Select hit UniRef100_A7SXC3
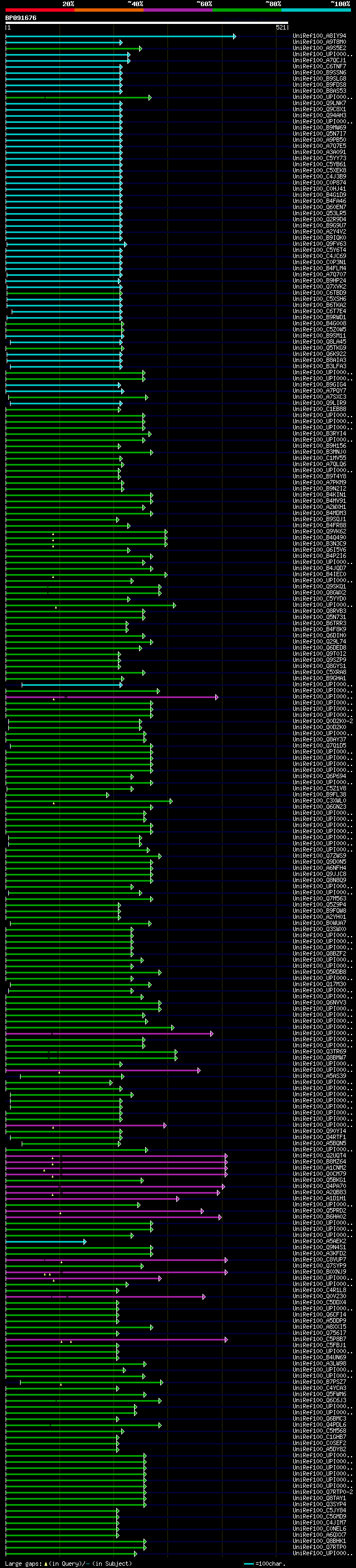Viewport: 356px width, 1568px height. (319, 397)
